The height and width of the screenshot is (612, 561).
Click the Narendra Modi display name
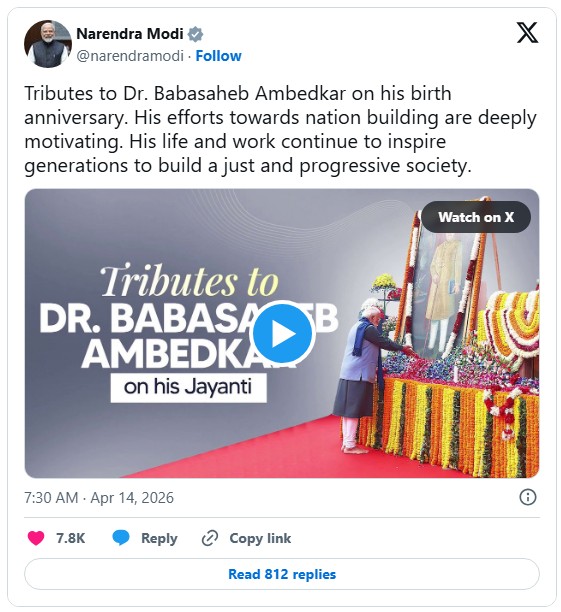(130, 34)
